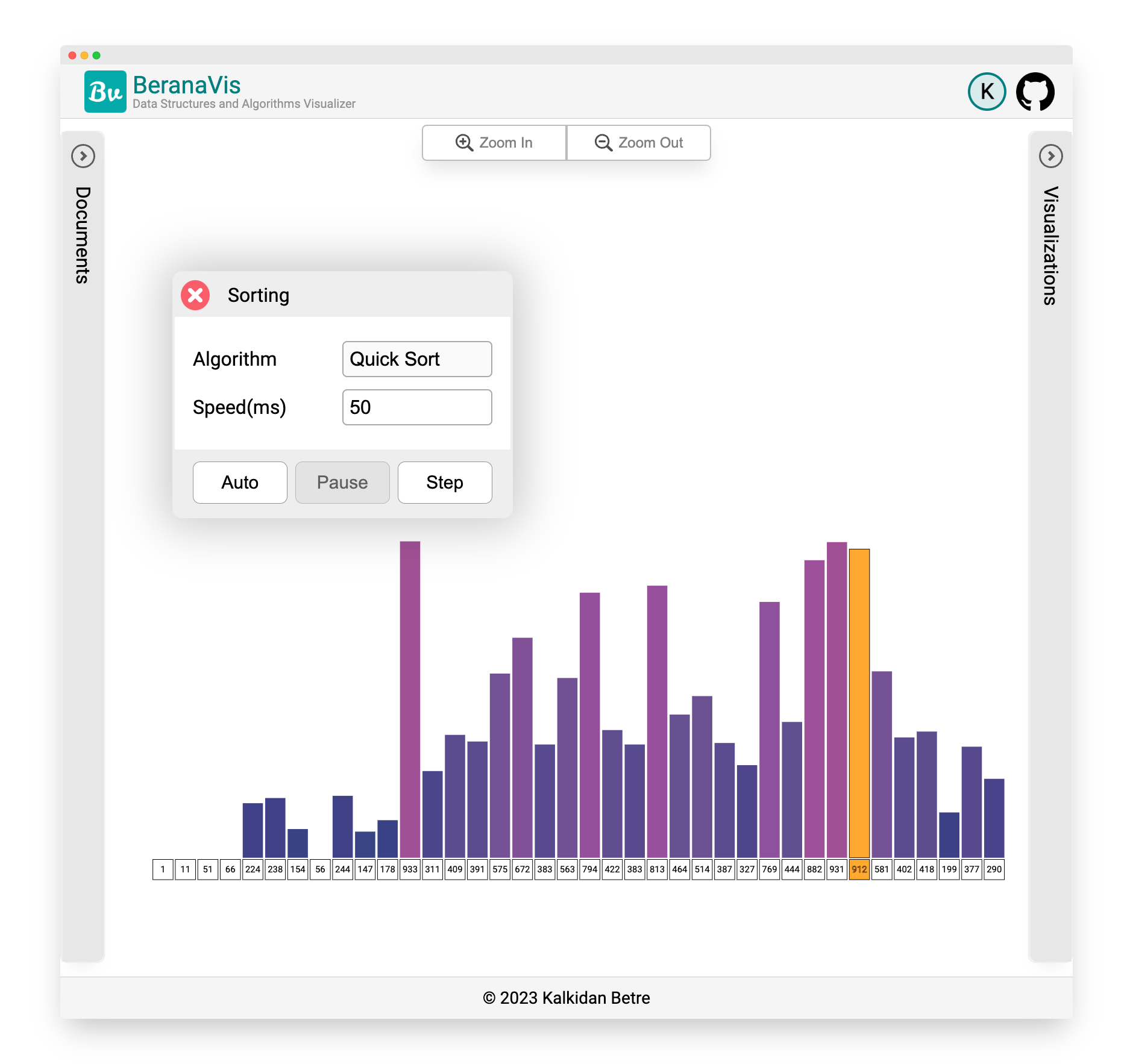Click the value cell labeled 422
This screenshot has width=1133, height=1064.
tap(612, 869)
